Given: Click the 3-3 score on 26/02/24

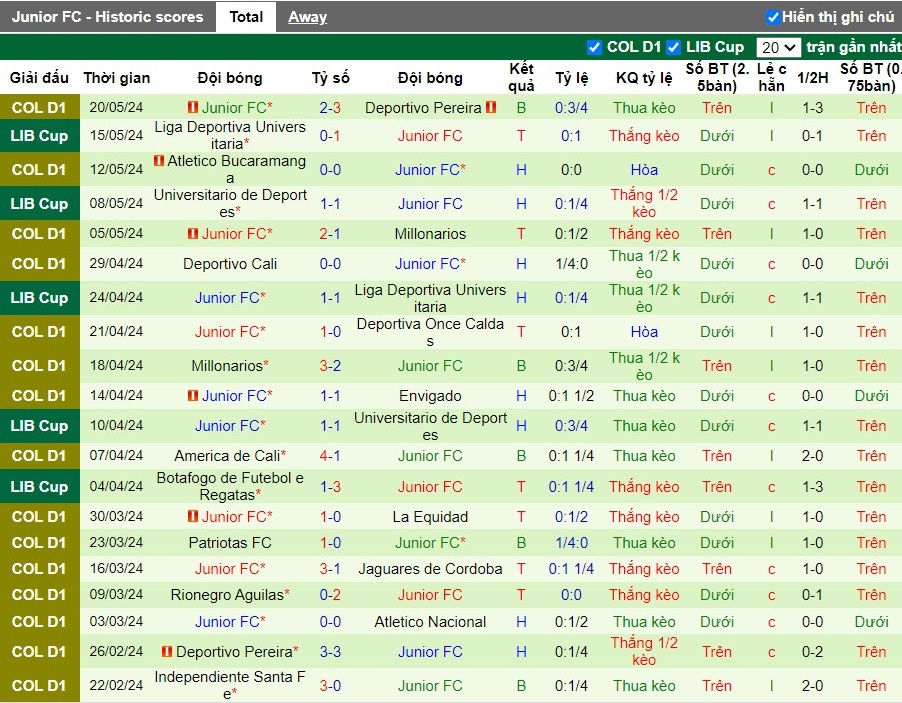Looking at the screenshot, I should click(x=330, y=652).
